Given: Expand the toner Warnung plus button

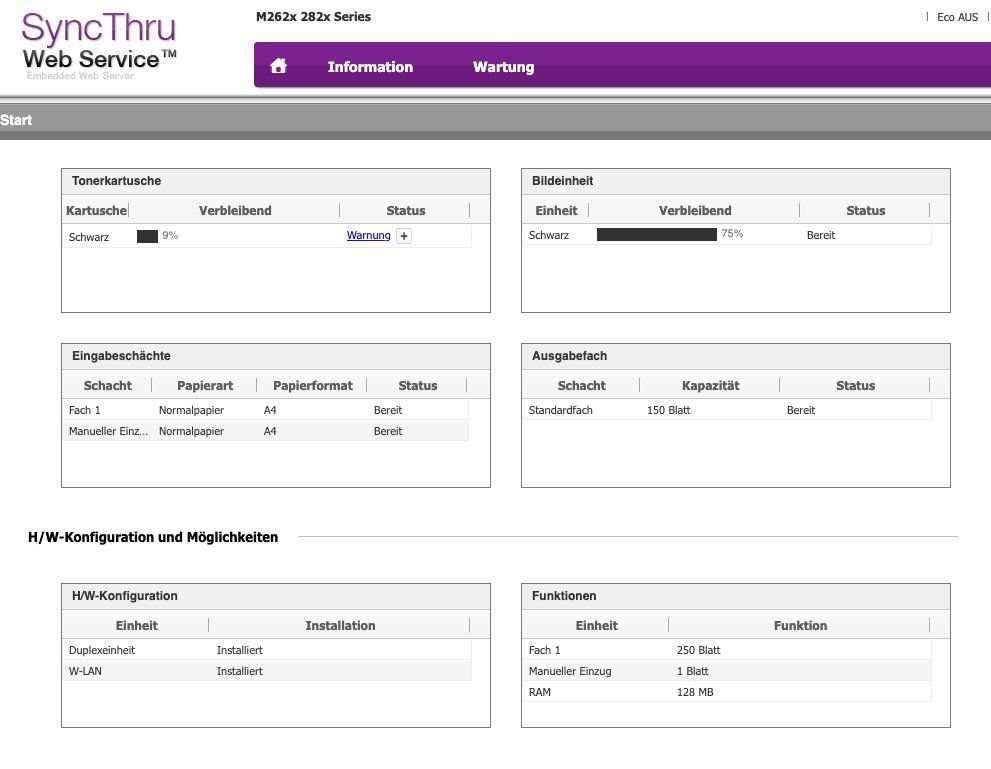Looking at the screenshot, I should point(404,236).
